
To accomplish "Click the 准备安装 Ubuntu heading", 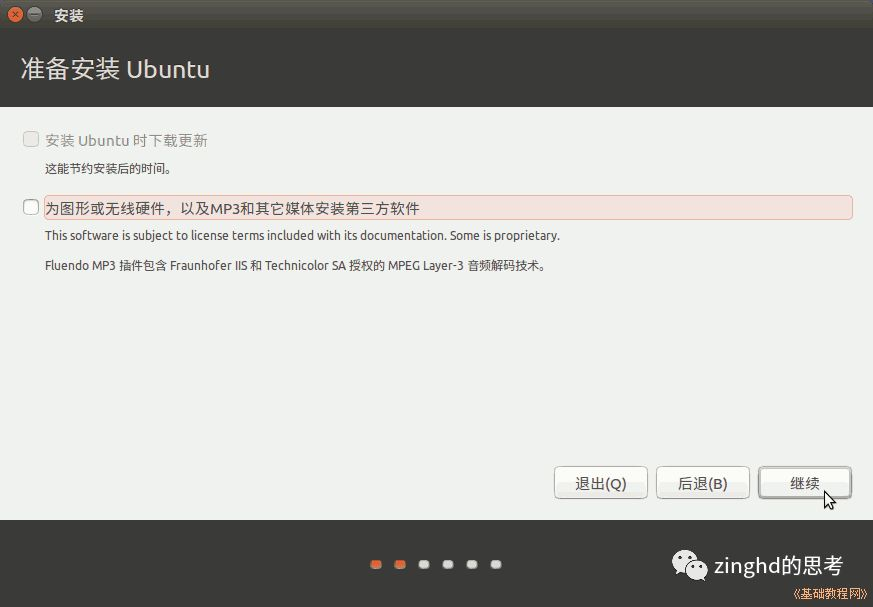I will point(115,69).
